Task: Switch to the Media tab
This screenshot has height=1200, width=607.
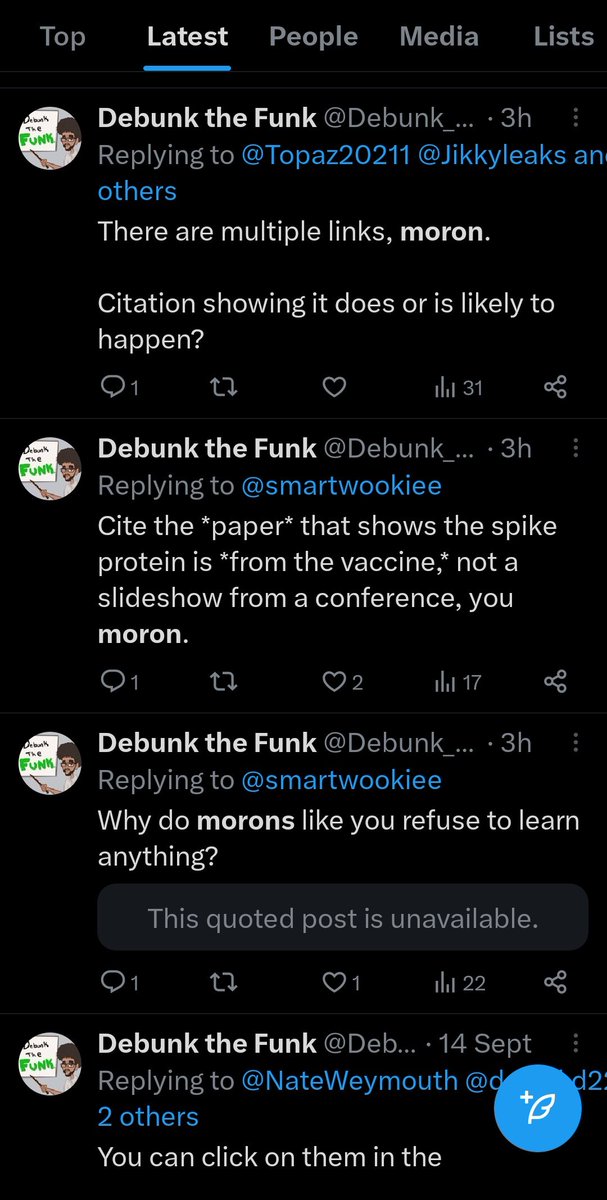Action: pos(439,37)
